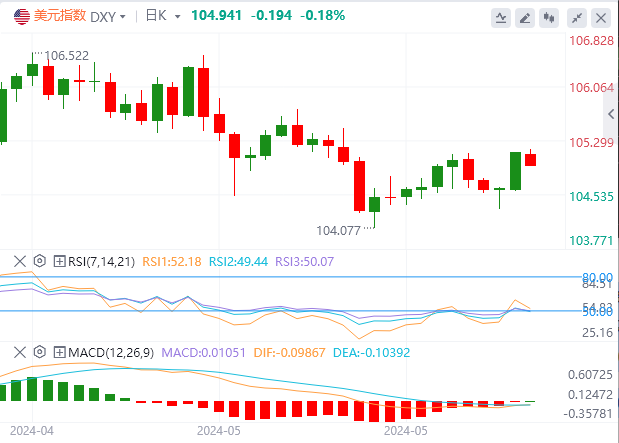
Task: Click the 104.077 low price marker
Action: pos(338,230)
